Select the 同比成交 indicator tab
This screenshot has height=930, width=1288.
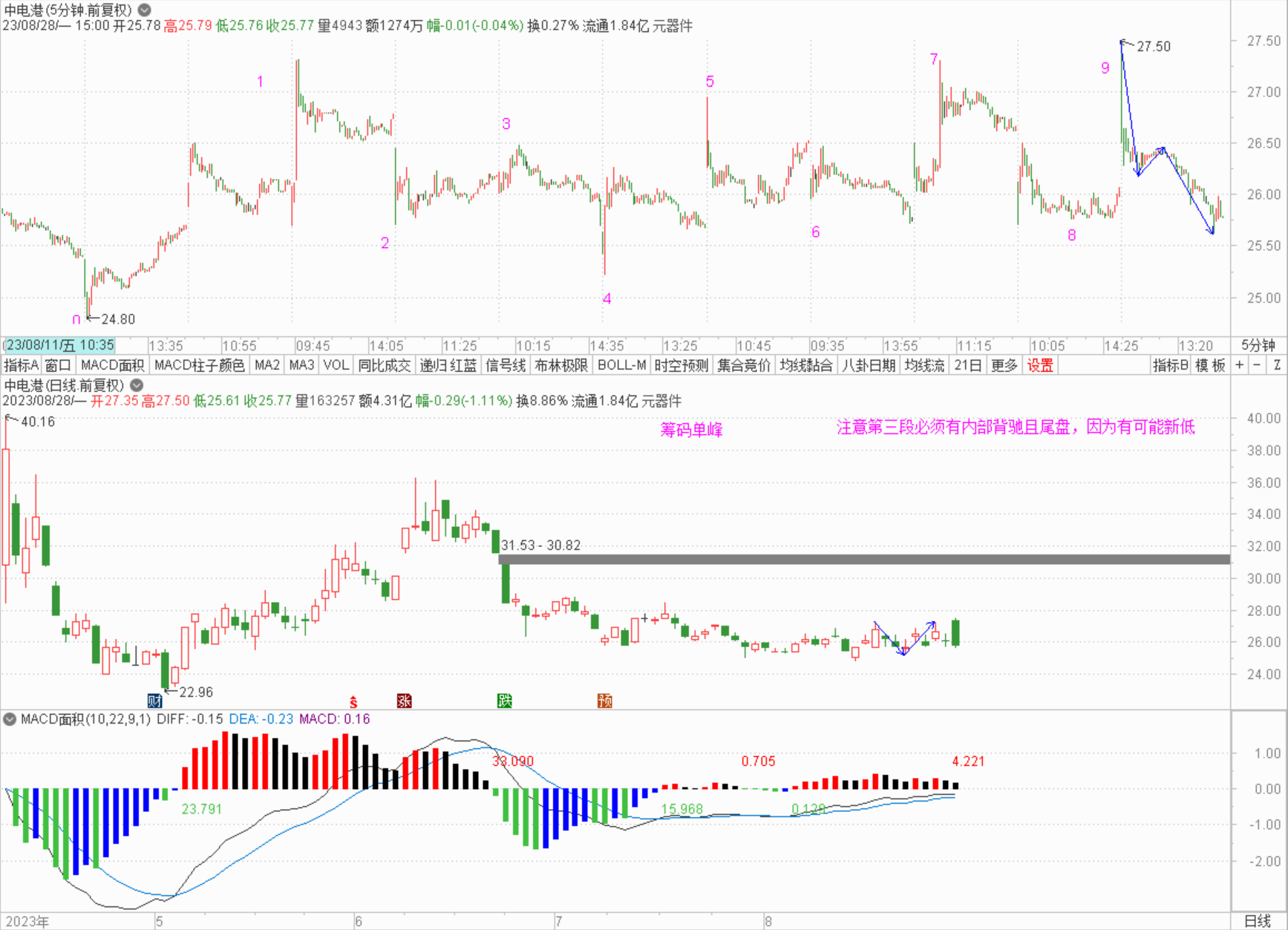(x=384, y=365)
